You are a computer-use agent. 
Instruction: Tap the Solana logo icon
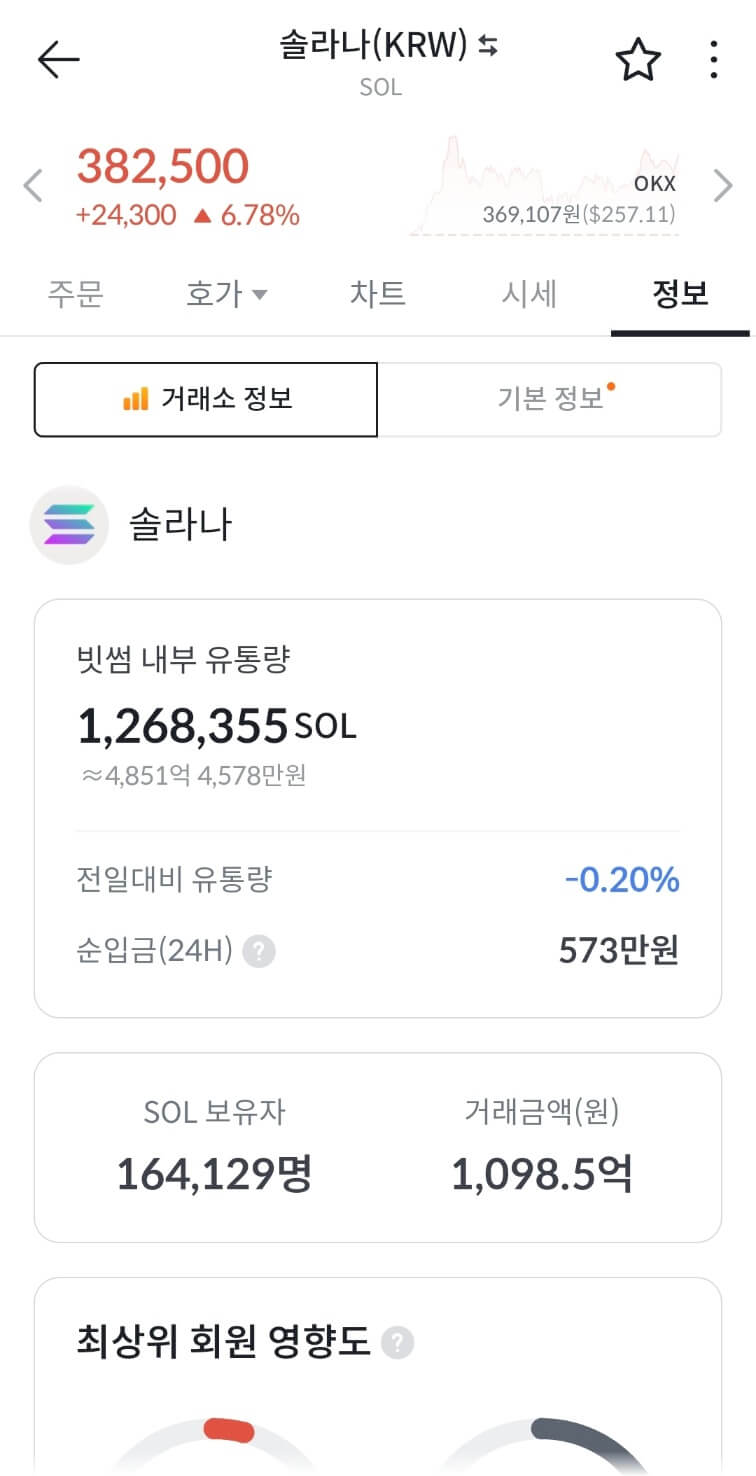(69, 525)
